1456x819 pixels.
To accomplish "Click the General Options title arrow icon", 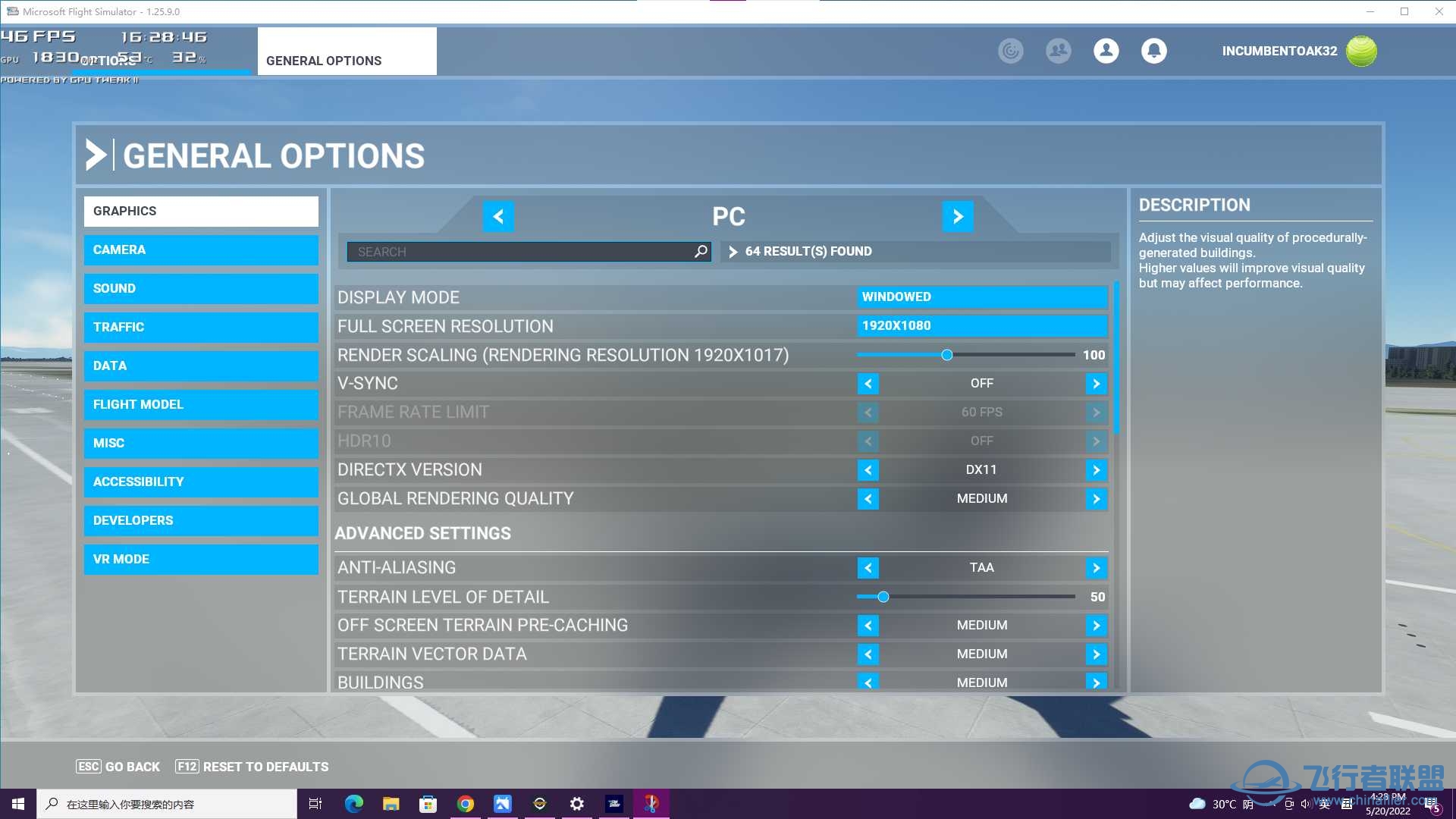I will (x=96, y=155).
